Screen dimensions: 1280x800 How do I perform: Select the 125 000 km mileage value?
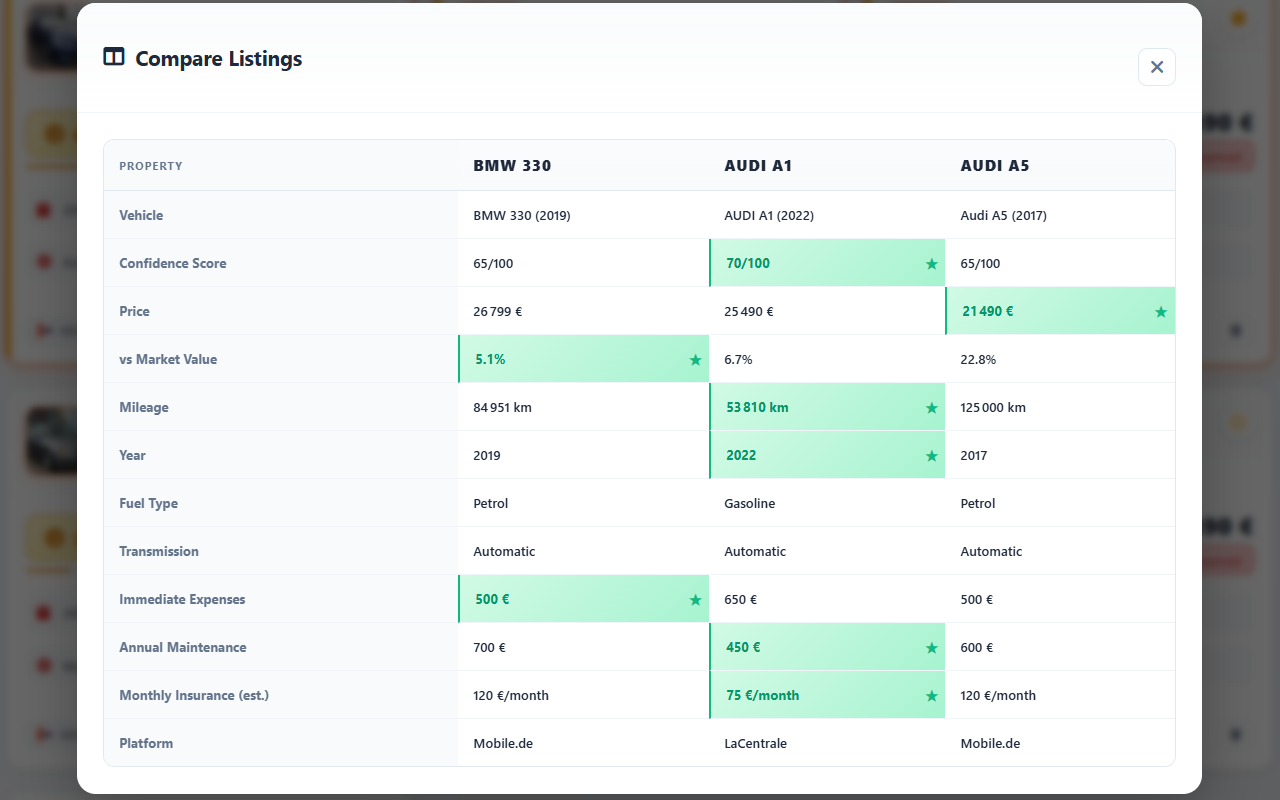993,407
